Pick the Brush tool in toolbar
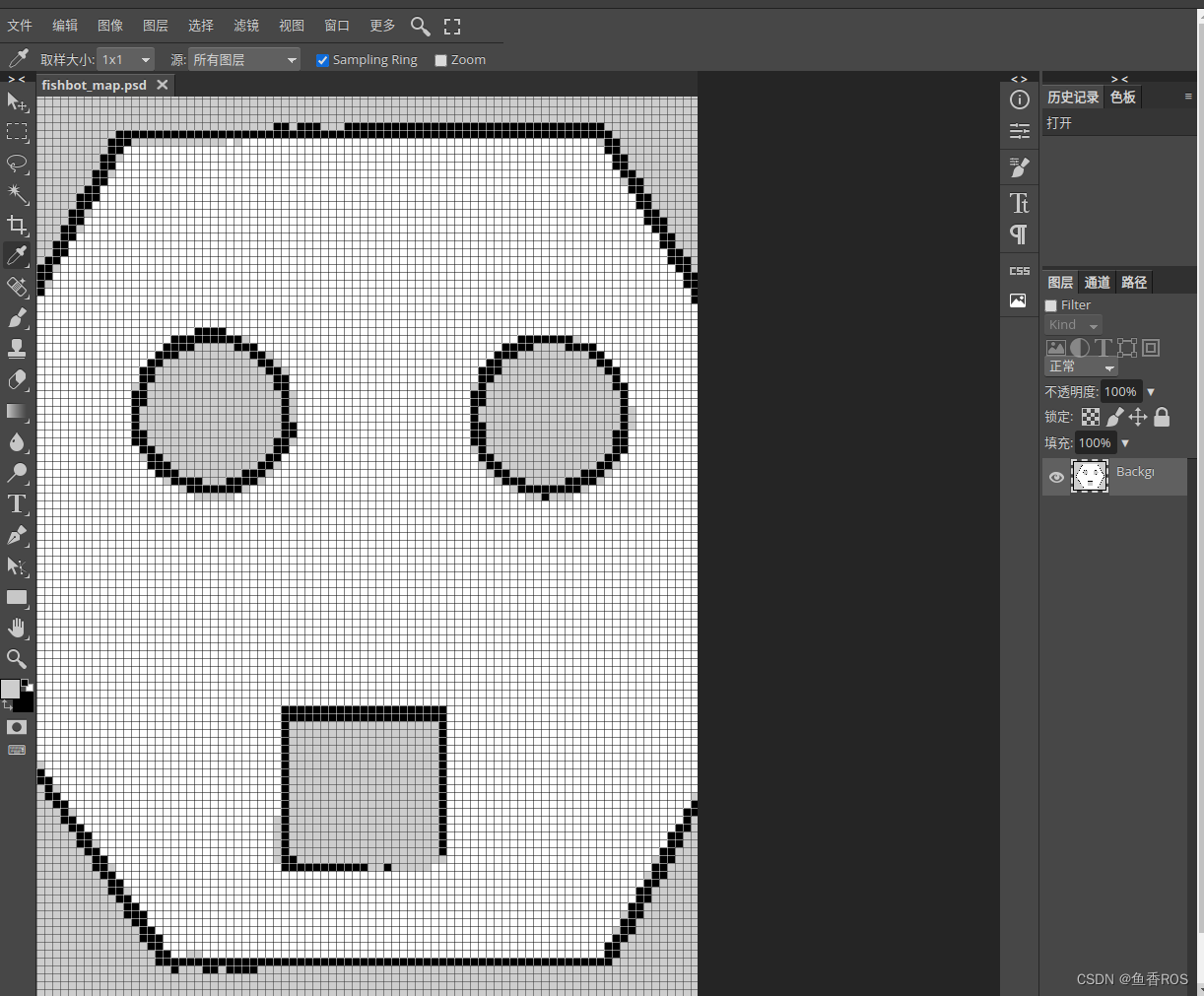Screen dimensions: 1204x996 tap(17, 317)
